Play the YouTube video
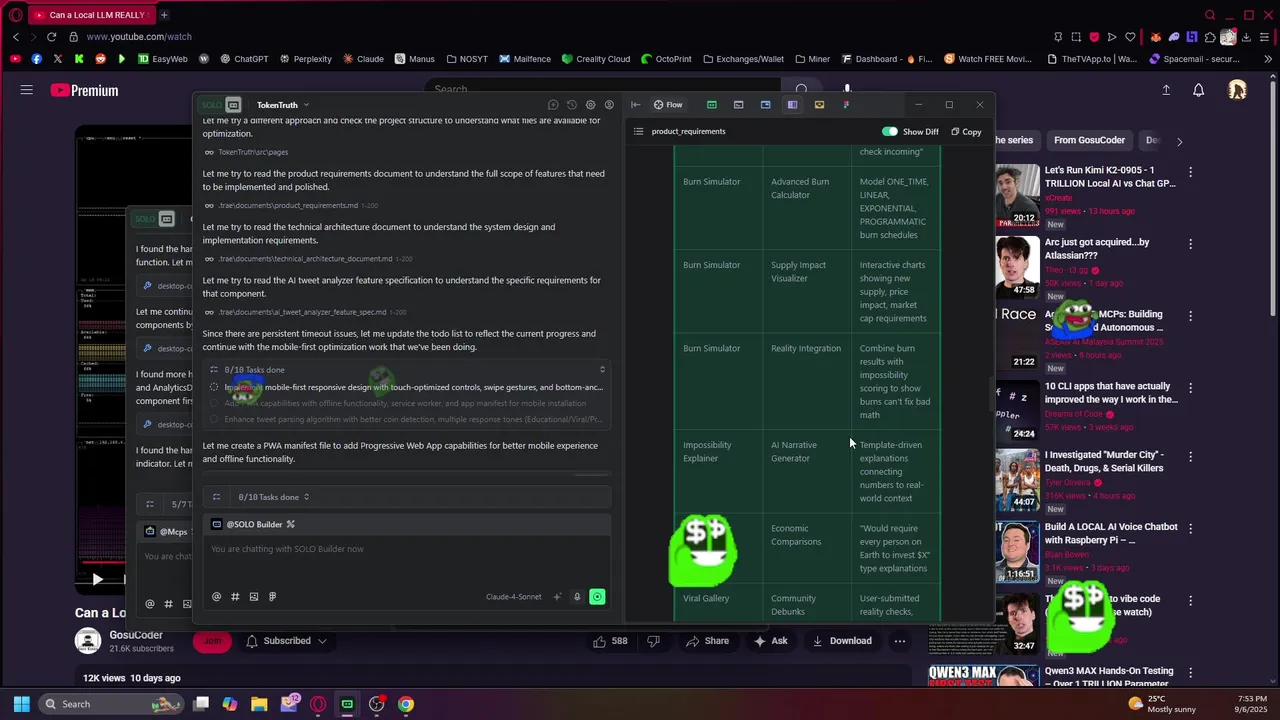This screenshot has height=720, width=1280. point(97,579)
